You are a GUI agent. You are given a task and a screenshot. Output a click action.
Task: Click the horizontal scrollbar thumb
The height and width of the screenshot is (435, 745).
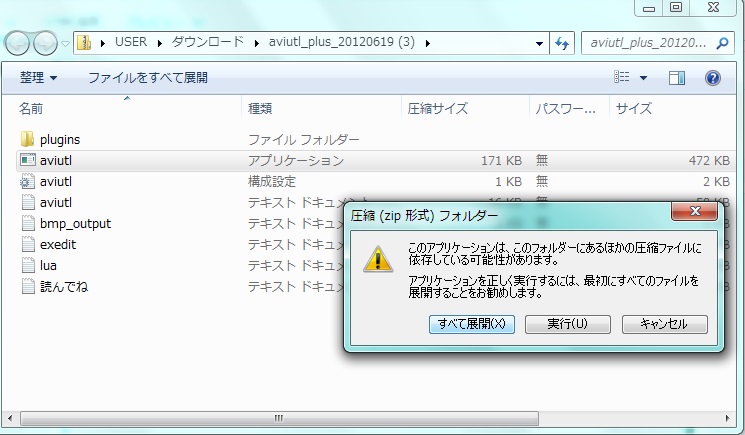(279, 418)
